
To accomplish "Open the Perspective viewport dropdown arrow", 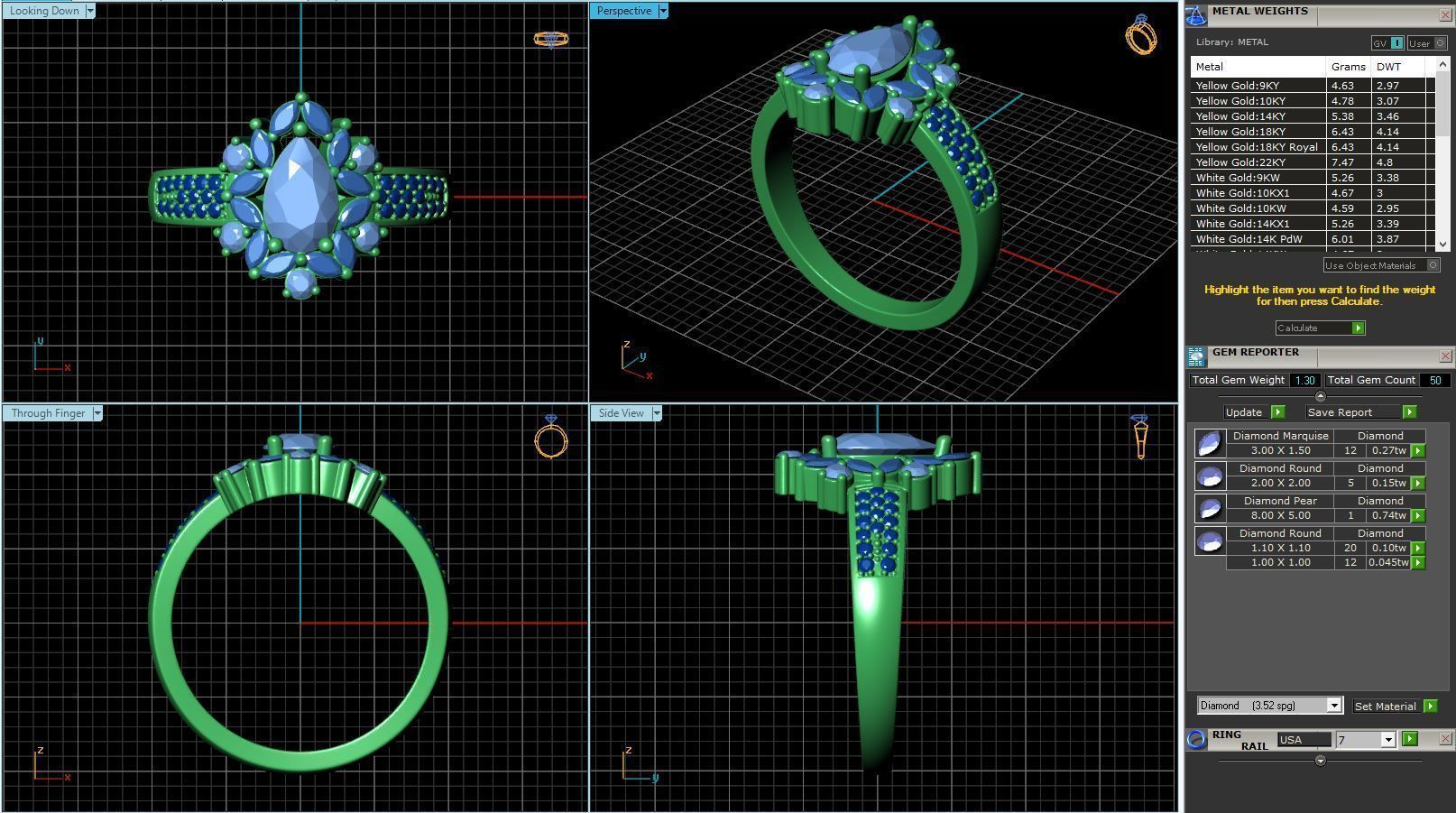I will click(663, 11).
